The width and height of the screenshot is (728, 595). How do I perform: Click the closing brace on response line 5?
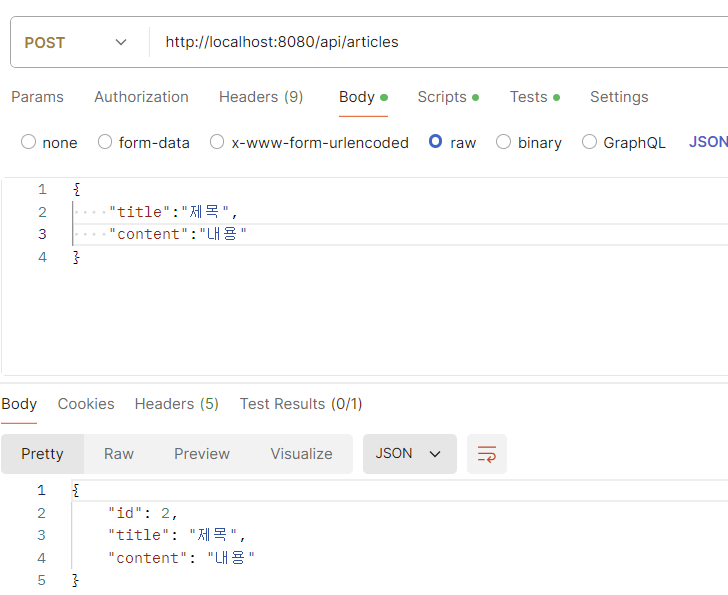coord(75,580)
